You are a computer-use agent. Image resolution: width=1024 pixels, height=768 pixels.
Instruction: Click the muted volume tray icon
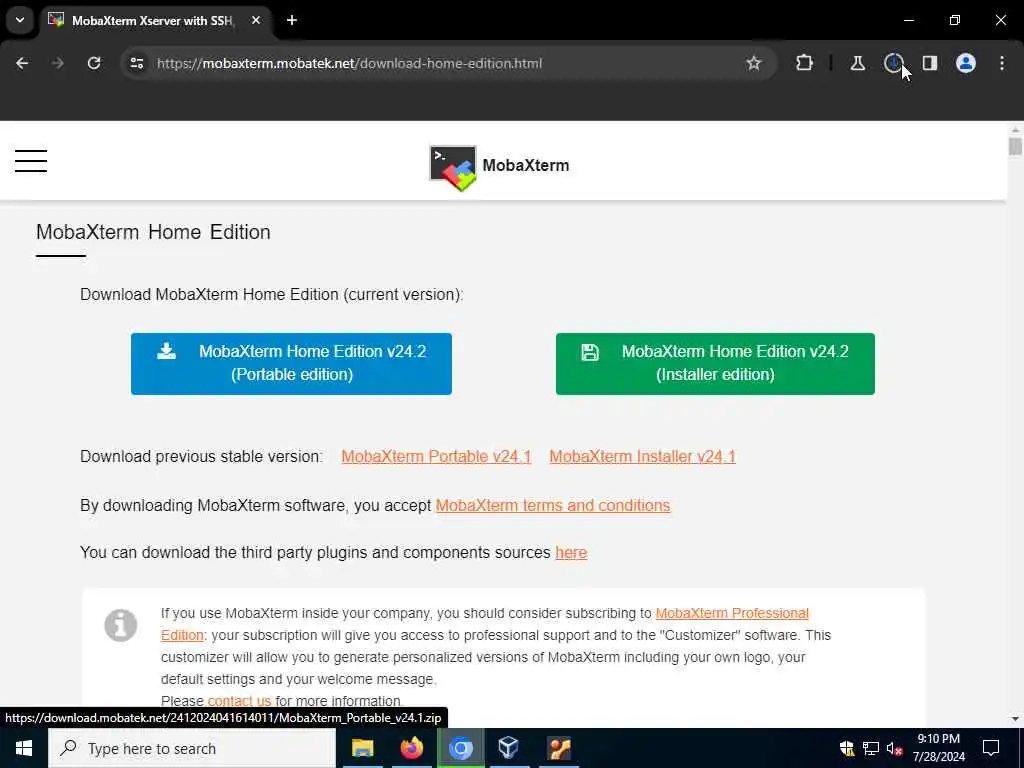[x=894, y=748]
